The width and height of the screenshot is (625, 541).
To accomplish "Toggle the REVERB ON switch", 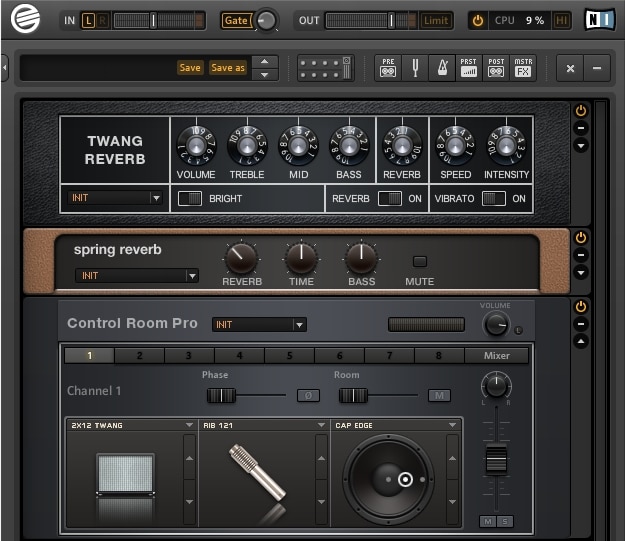I will [x=390, y=198].
